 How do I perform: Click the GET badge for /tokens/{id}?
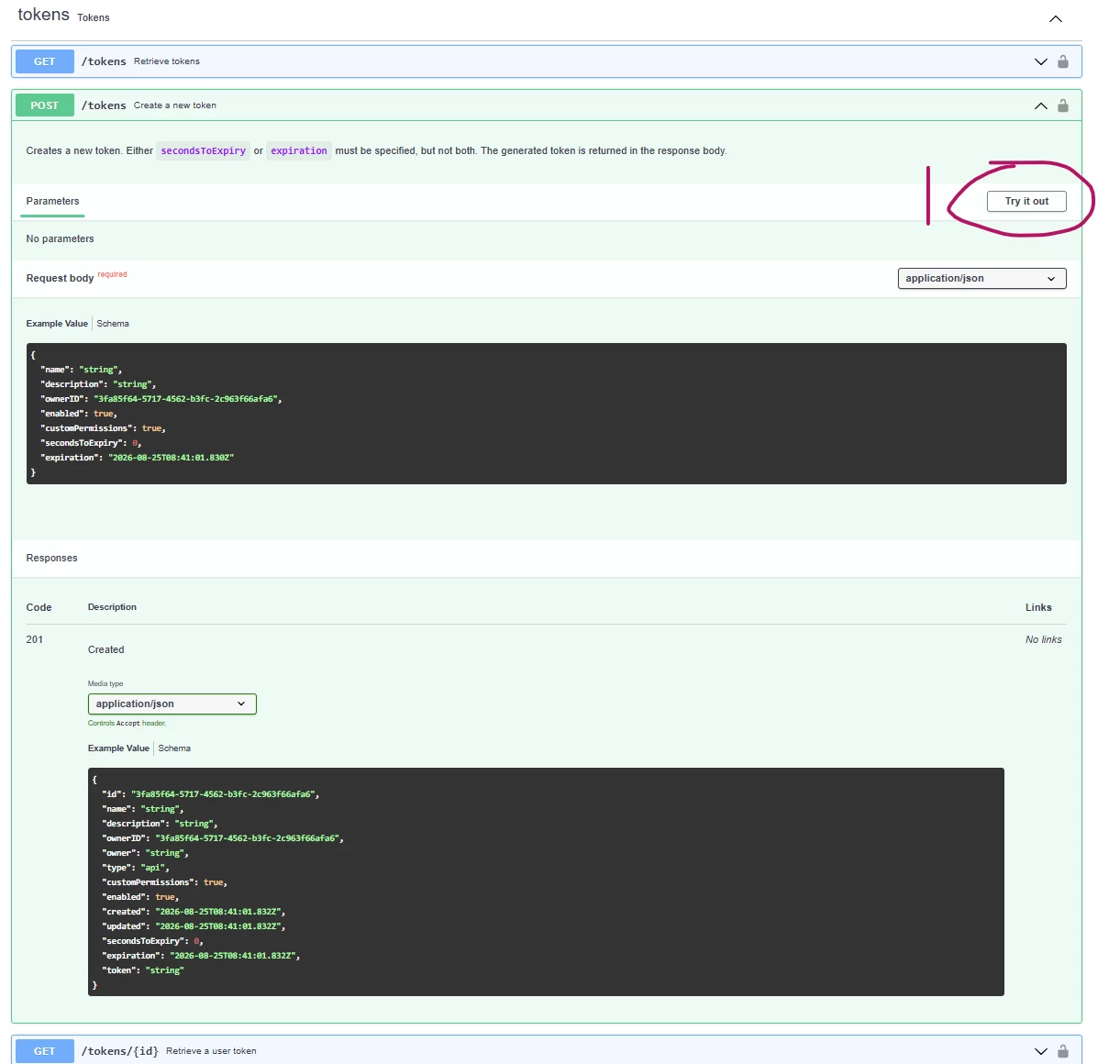coord(44,1051)
